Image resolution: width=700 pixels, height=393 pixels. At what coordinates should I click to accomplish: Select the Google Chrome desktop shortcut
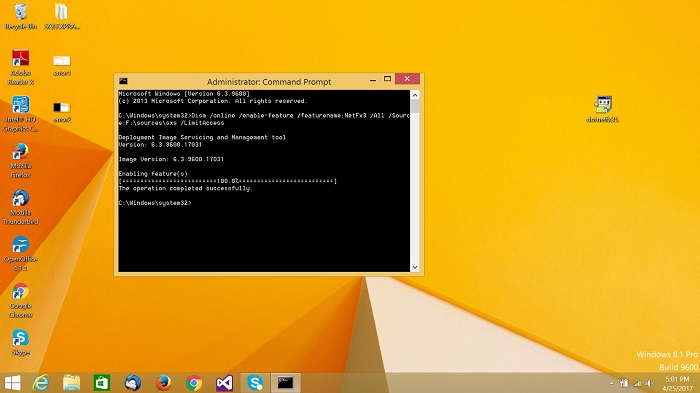[21, 301]
